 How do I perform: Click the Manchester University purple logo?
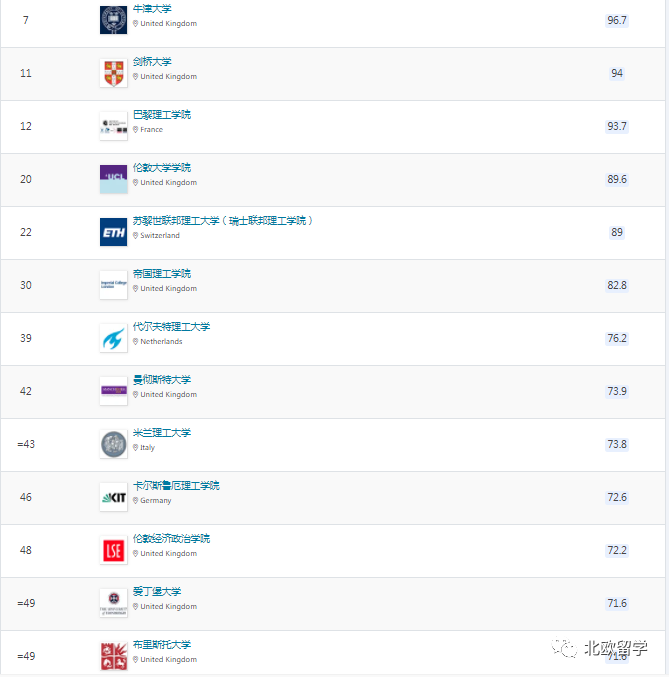tap(114, 391)
